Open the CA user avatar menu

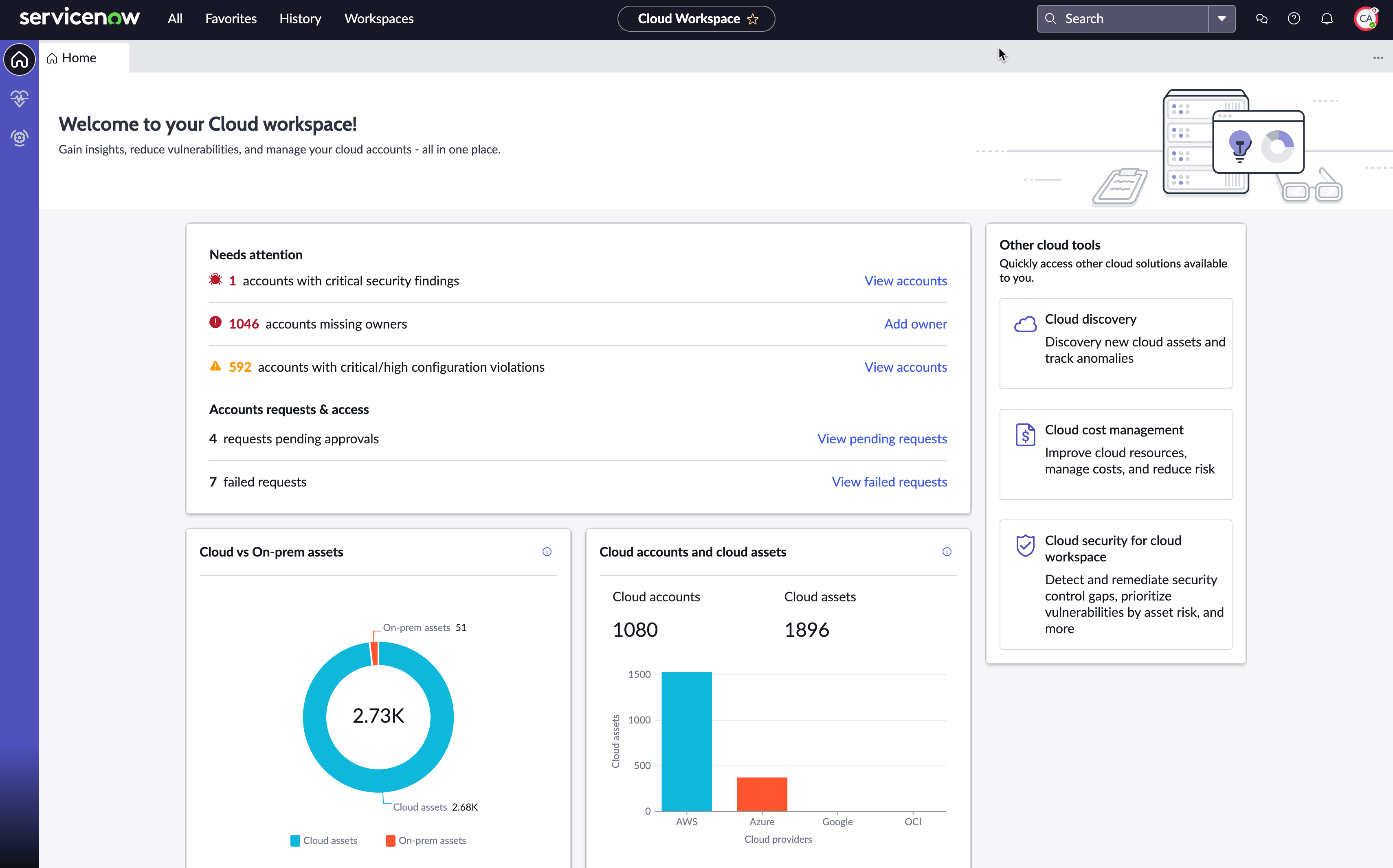1365,18
